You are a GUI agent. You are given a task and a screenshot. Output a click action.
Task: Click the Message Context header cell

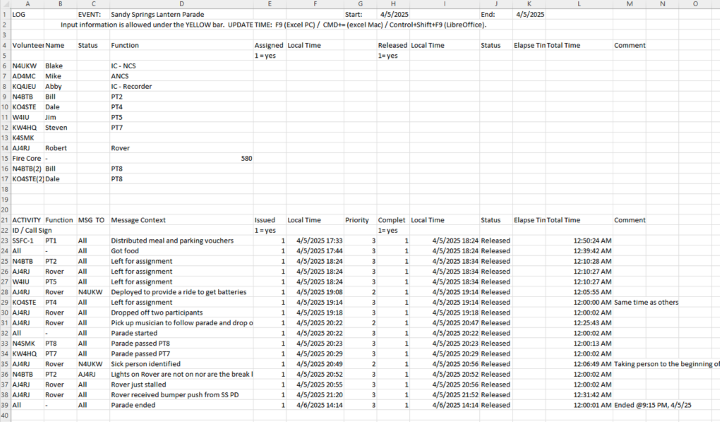point(138,220)
